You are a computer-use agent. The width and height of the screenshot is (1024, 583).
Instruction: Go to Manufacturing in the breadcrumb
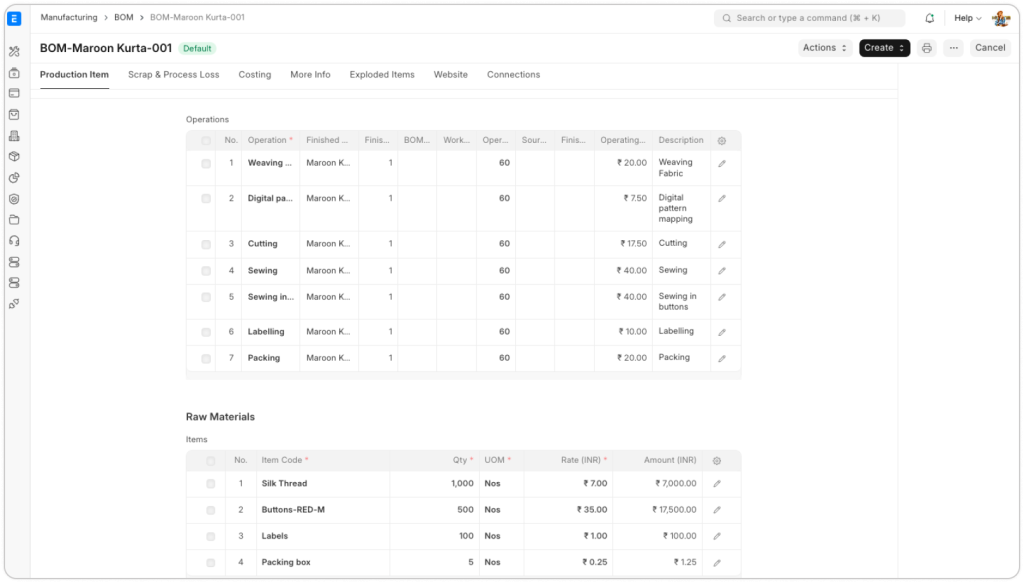(69, 18)
